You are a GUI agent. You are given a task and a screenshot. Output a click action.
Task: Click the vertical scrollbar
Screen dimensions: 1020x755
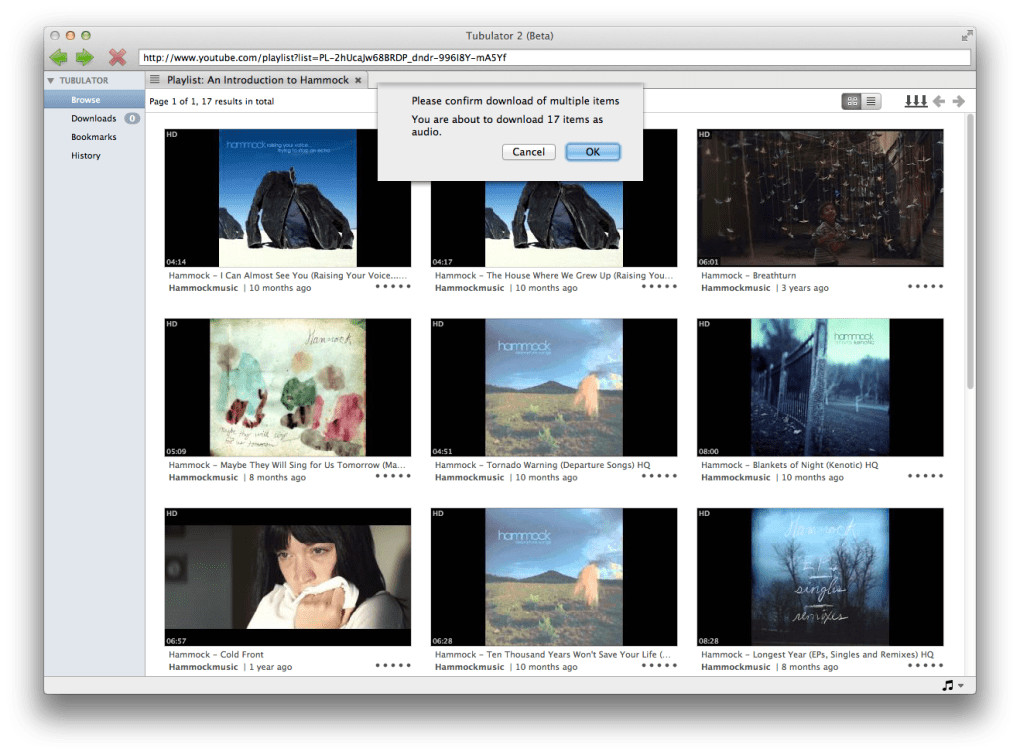pos(971,252)
